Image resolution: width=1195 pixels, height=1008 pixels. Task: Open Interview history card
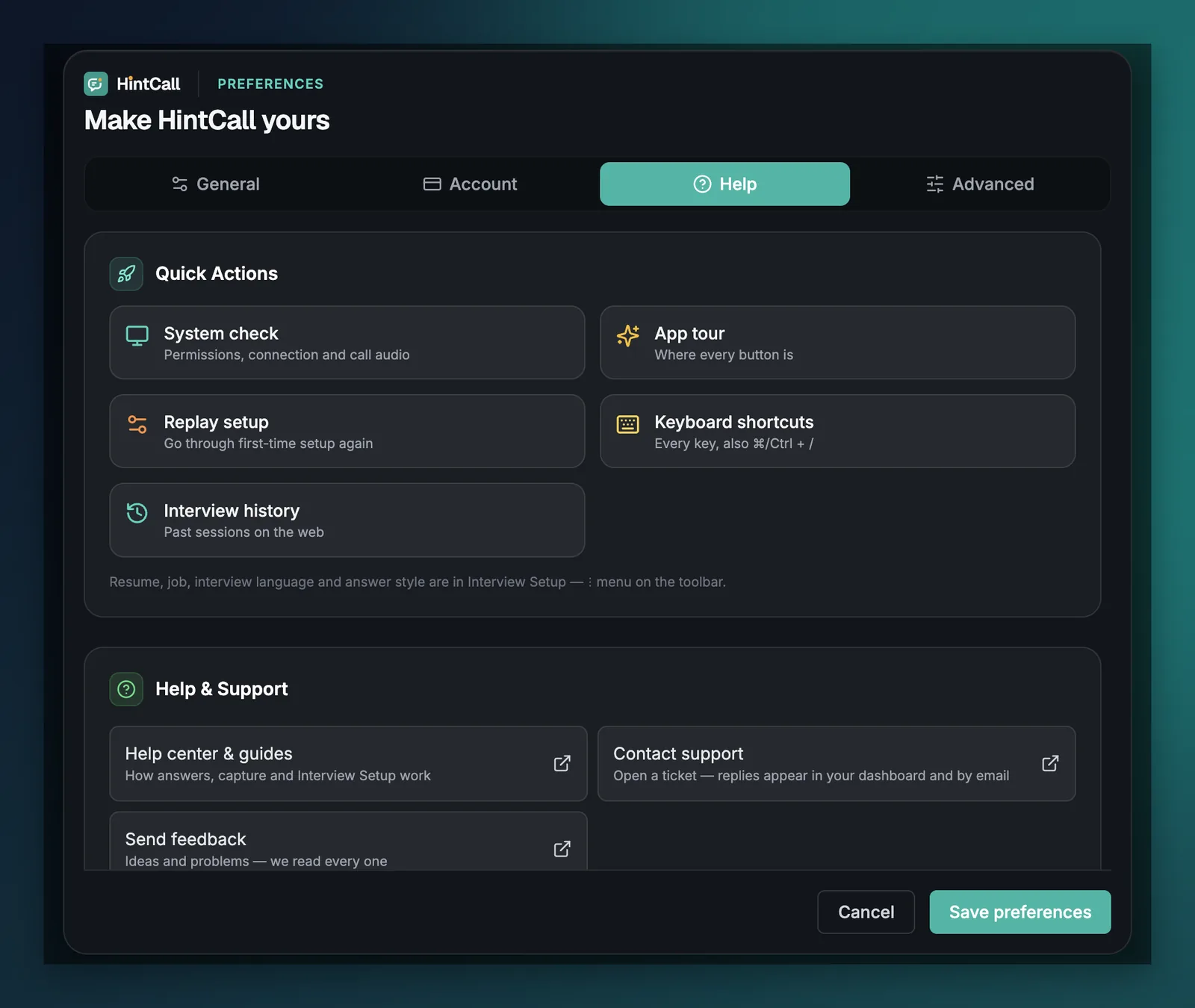pos(347,520)
